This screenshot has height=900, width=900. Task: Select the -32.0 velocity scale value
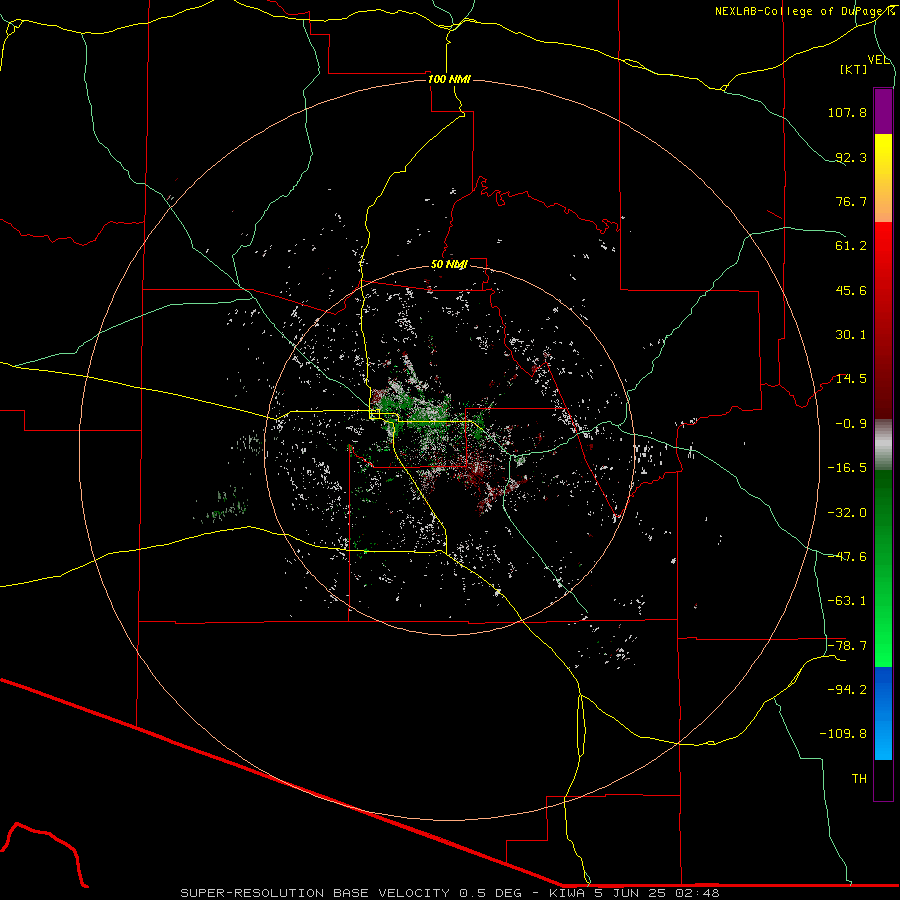847,512
